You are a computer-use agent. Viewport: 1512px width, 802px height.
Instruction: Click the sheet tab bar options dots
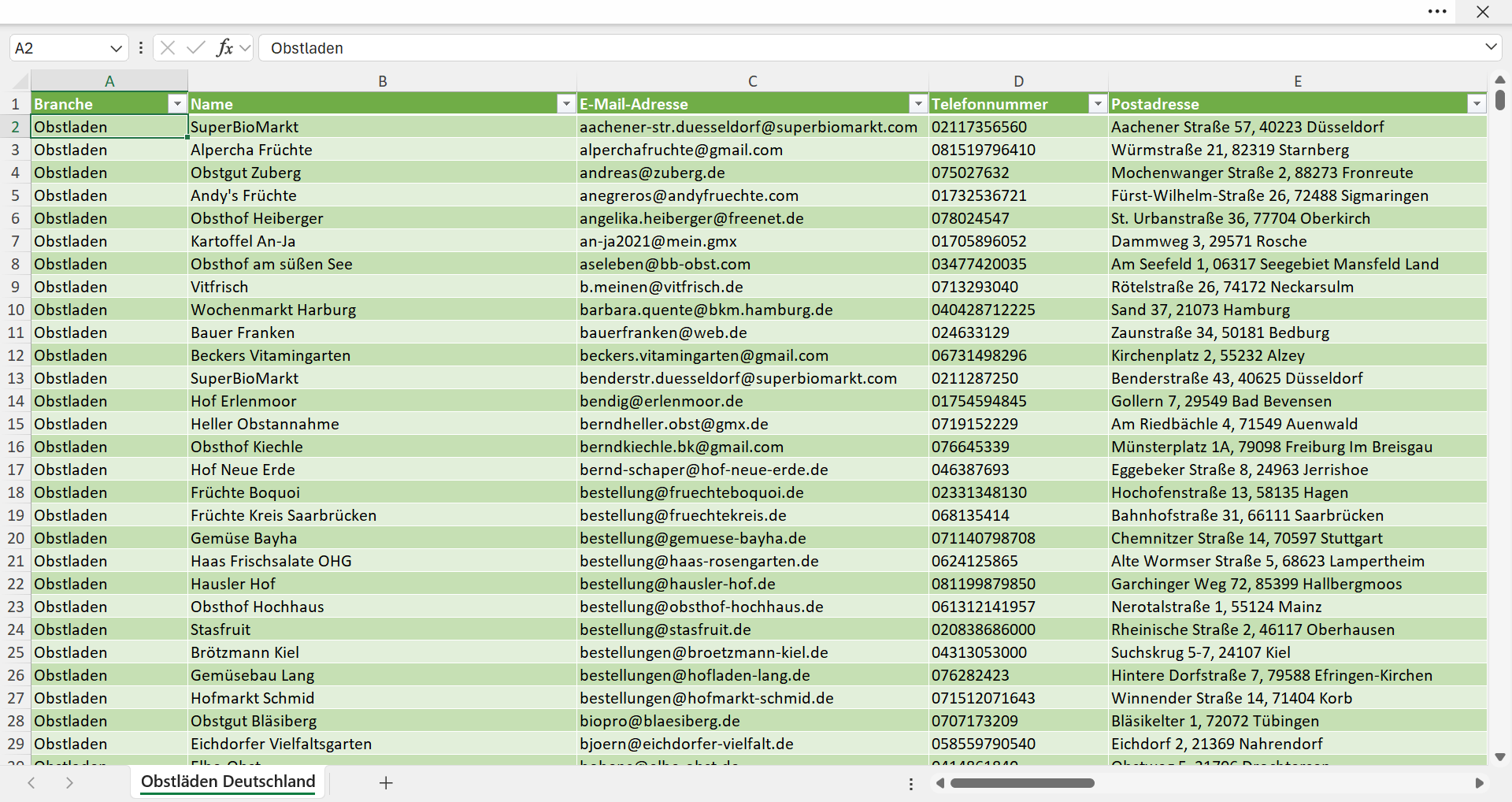tap(911, 784)
